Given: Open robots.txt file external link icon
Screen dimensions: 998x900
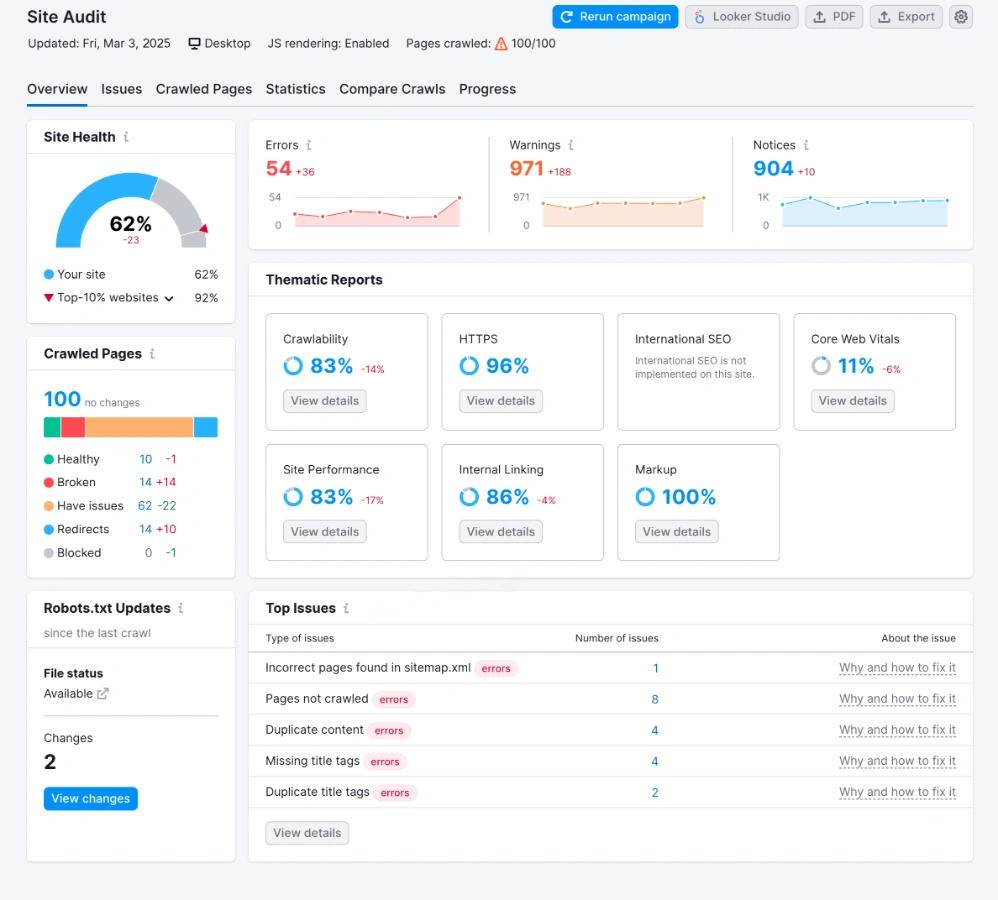Looking at the screenshot, I should tap(102, 694).
